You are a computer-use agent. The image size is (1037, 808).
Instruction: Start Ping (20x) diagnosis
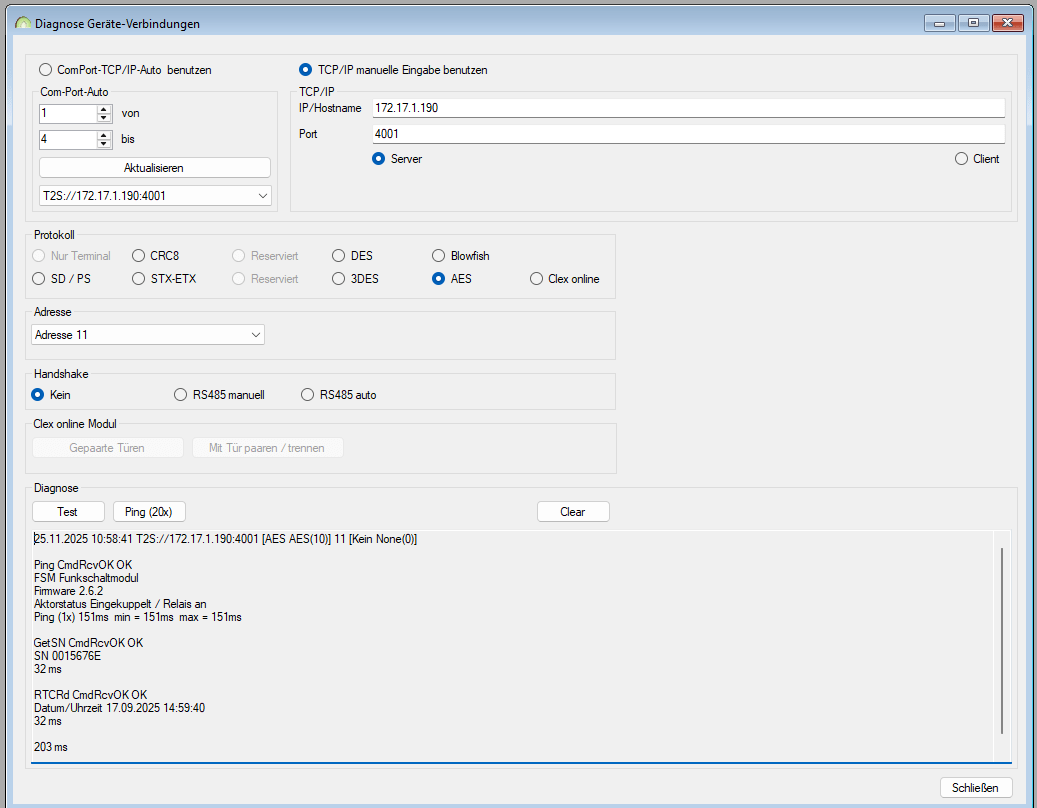click(x=149, y=512)
